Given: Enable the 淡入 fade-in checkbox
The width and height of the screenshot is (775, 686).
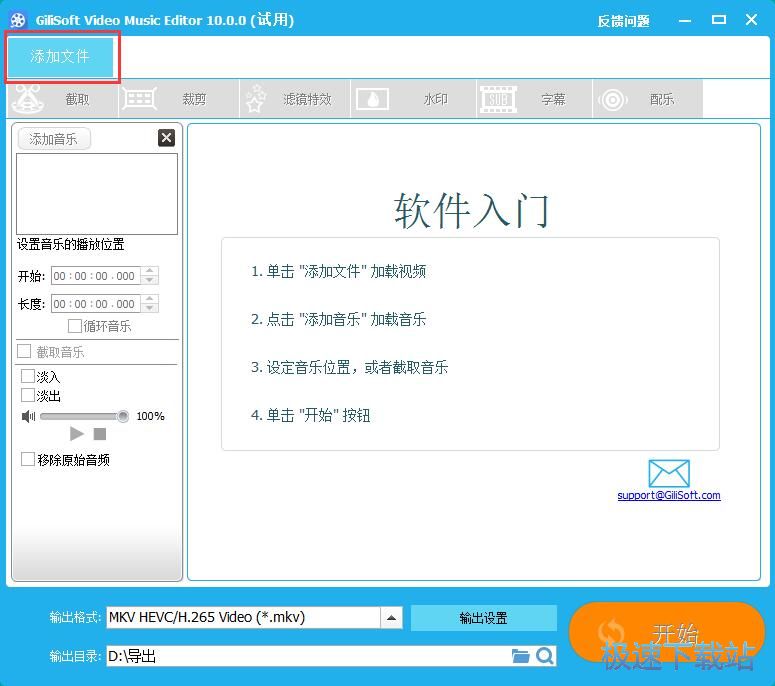Looking at the screenshot, I should click(x=28, y=377).
